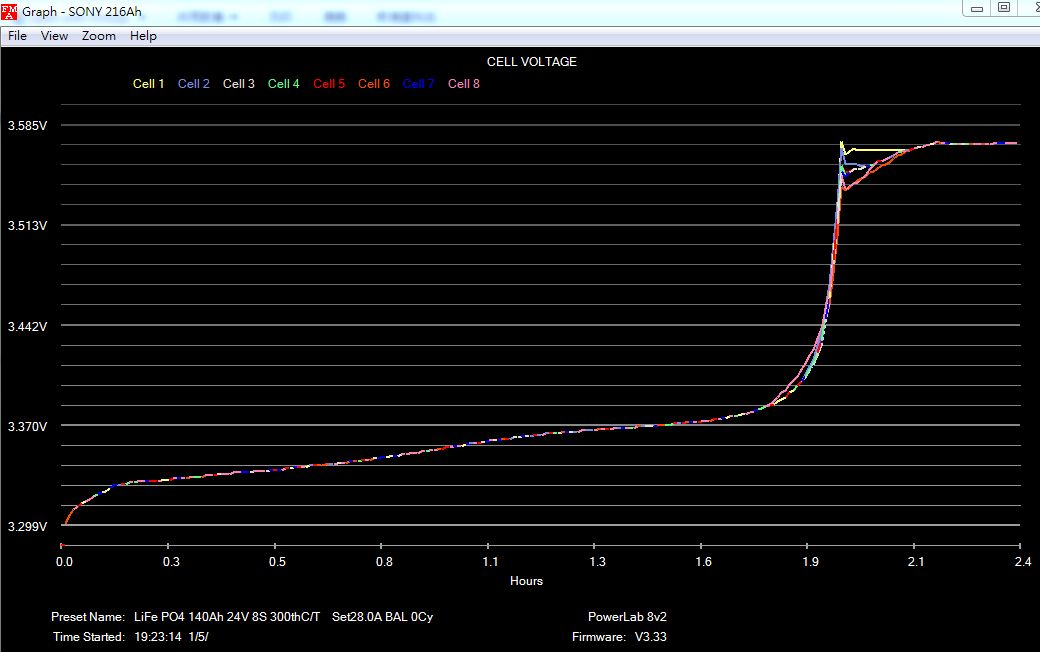Toggle the Cell 1 legend label

148,84
